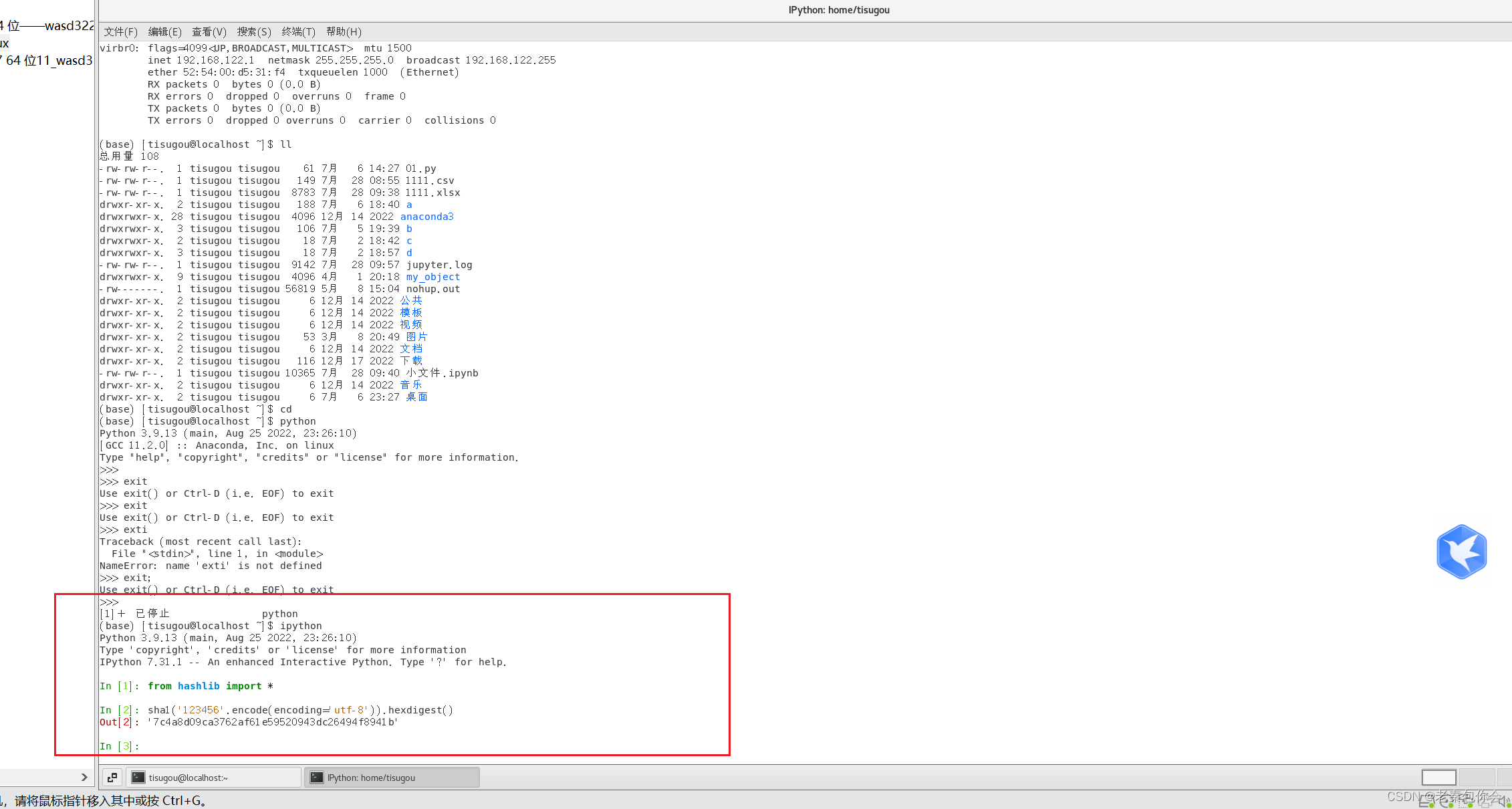Click the NameError message line
This screenshot has width=1512, height=809.
click(211, 566)
